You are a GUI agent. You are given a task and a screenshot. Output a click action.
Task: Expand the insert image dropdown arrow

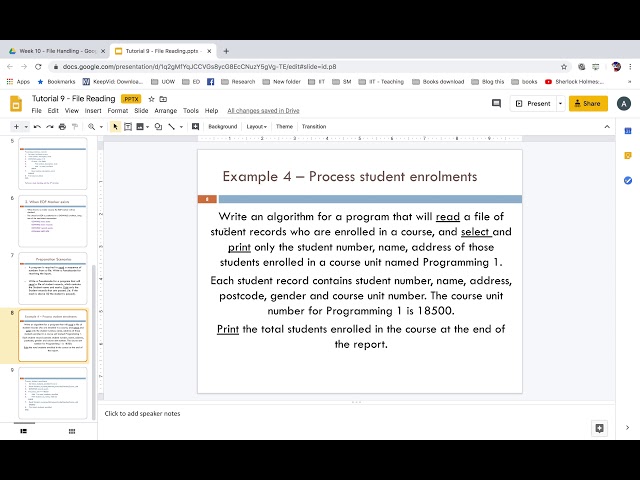(147, 127)
